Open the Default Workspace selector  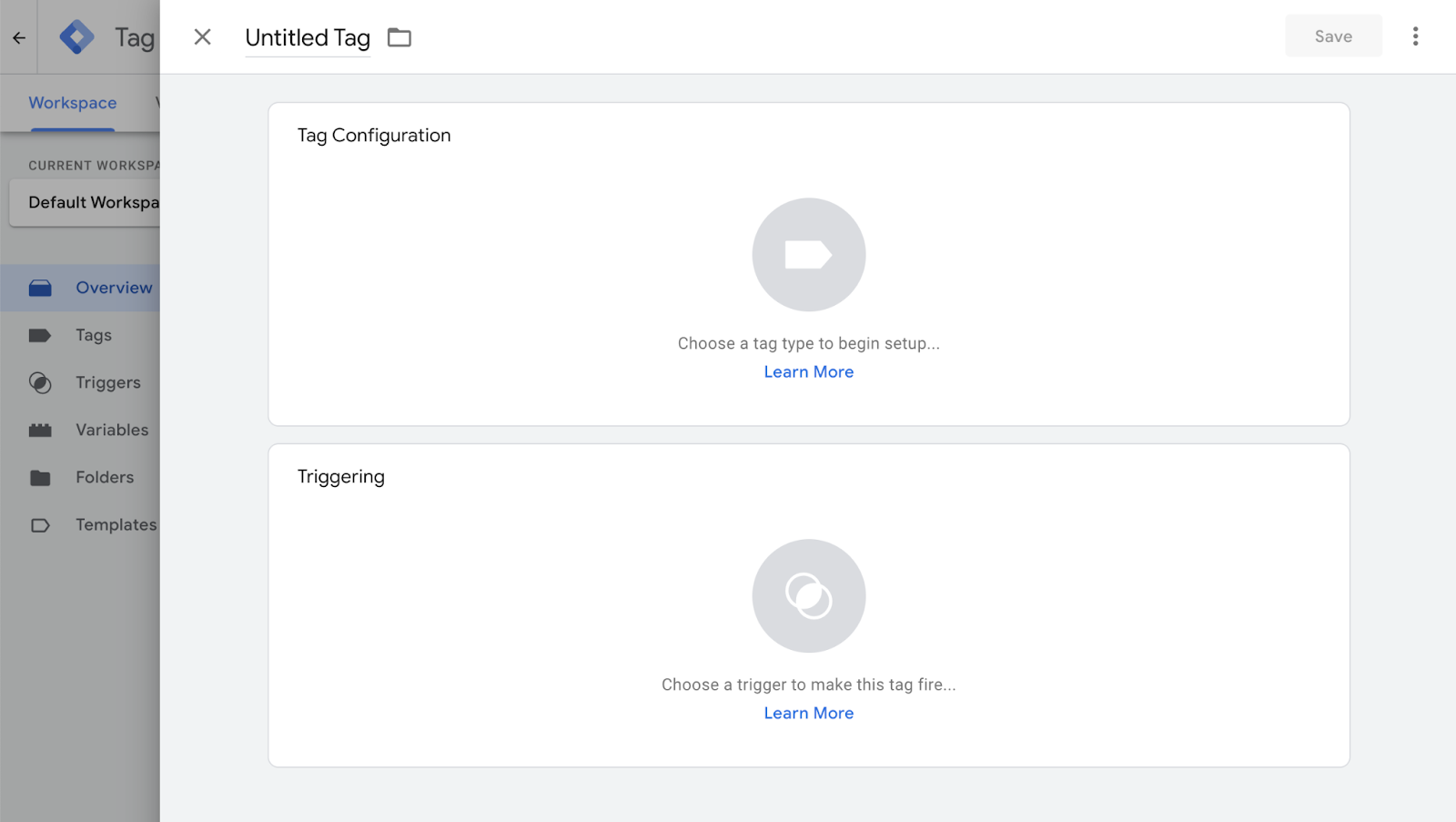(x=89, y=203)
